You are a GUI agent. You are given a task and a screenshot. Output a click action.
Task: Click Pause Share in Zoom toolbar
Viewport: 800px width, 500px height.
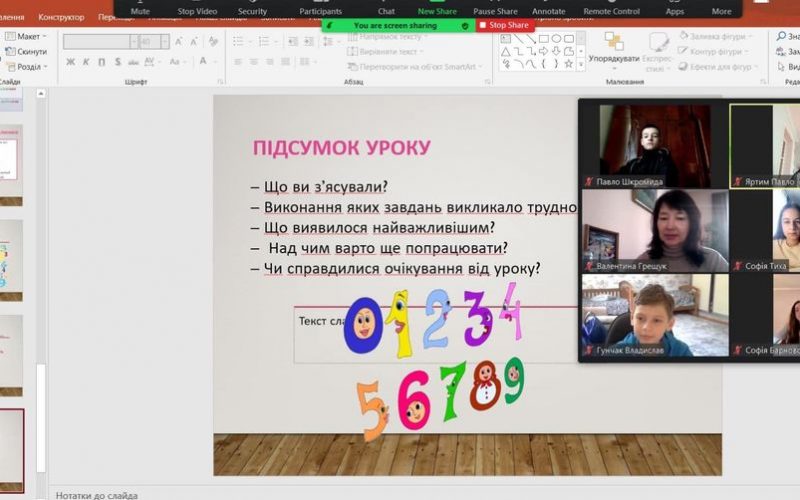pyautogui.click(x=495, y=8)
